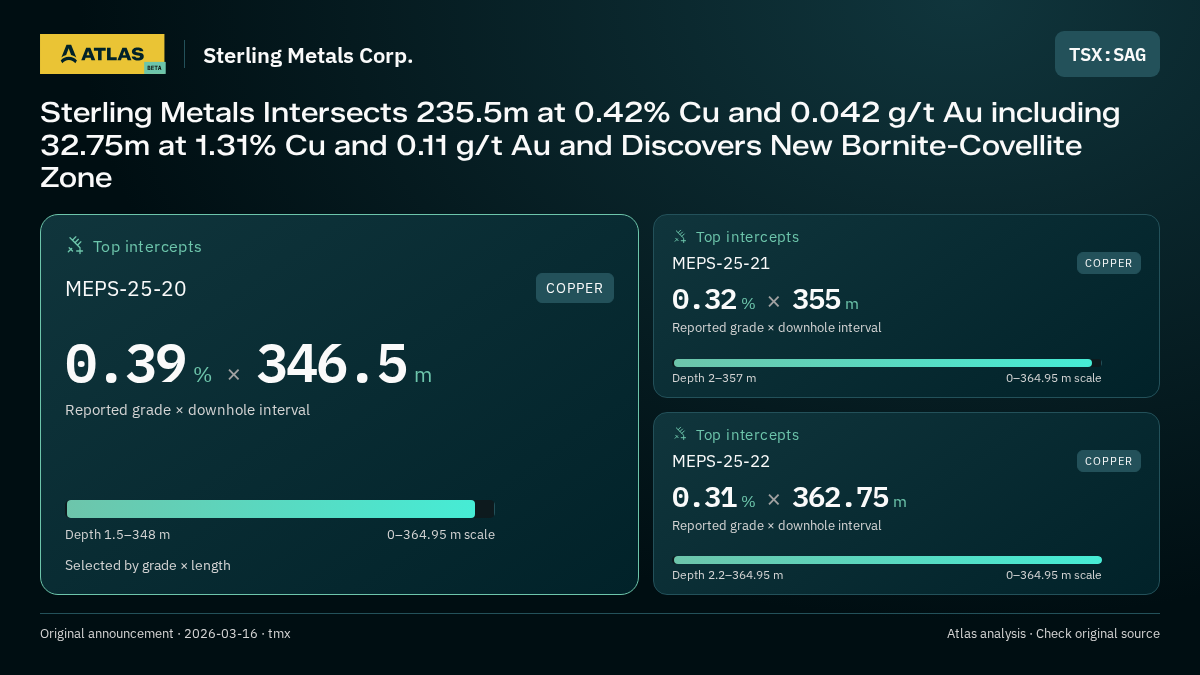Click 'Top intercepts' label in MEPS-25-21 card
The height and width of the screenshot is (675, 1200).
[x=747, y=237]
